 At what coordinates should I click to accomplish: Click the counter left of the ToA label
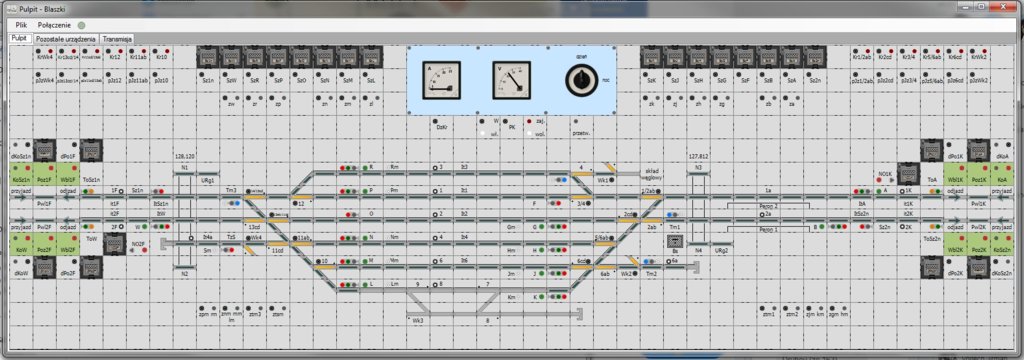tap(908, 174)
